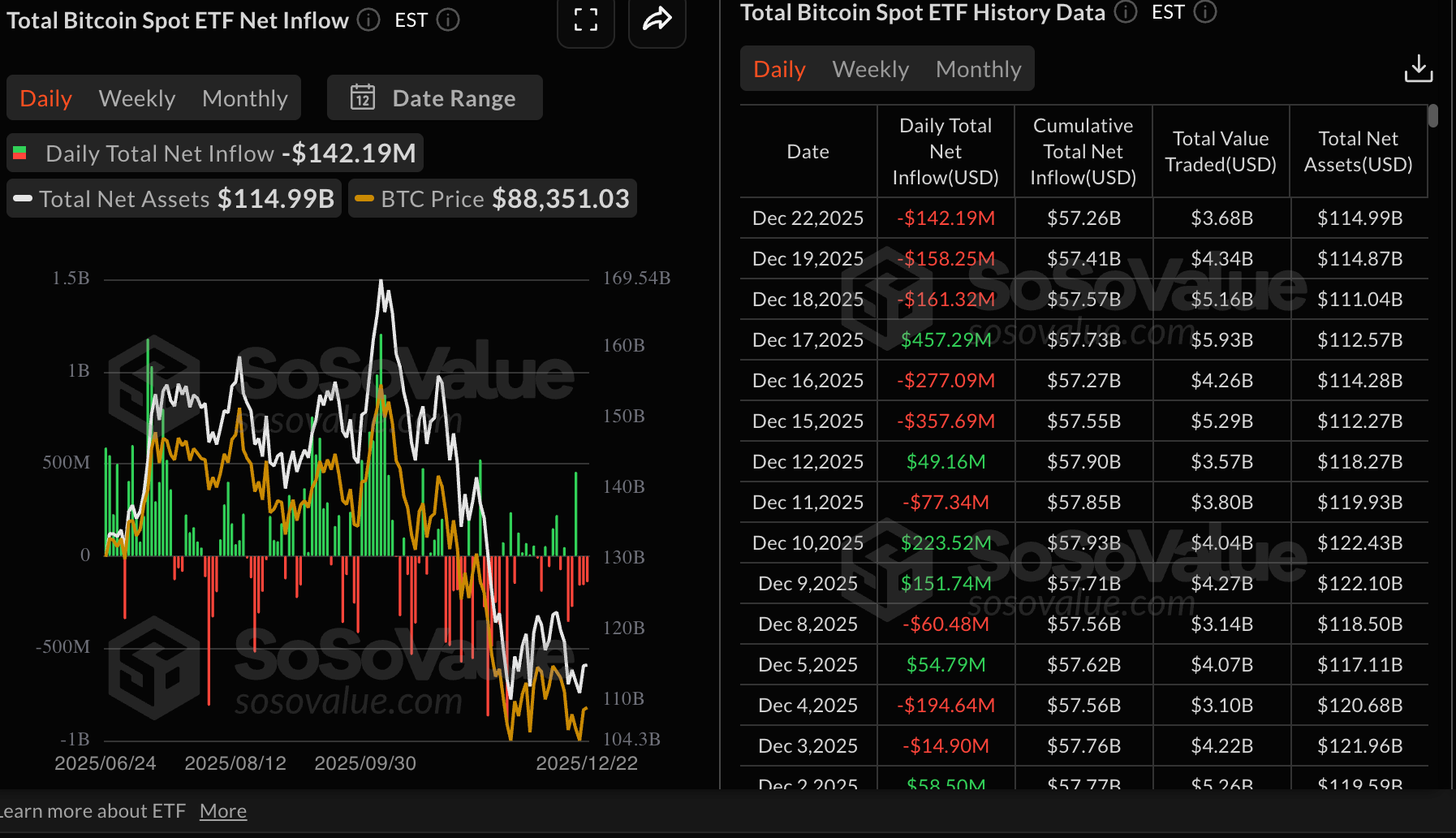This screenshot has width=1456, height=838.
Task: Click the info icon beside EST in the table header
Action: coord(1206,12)
